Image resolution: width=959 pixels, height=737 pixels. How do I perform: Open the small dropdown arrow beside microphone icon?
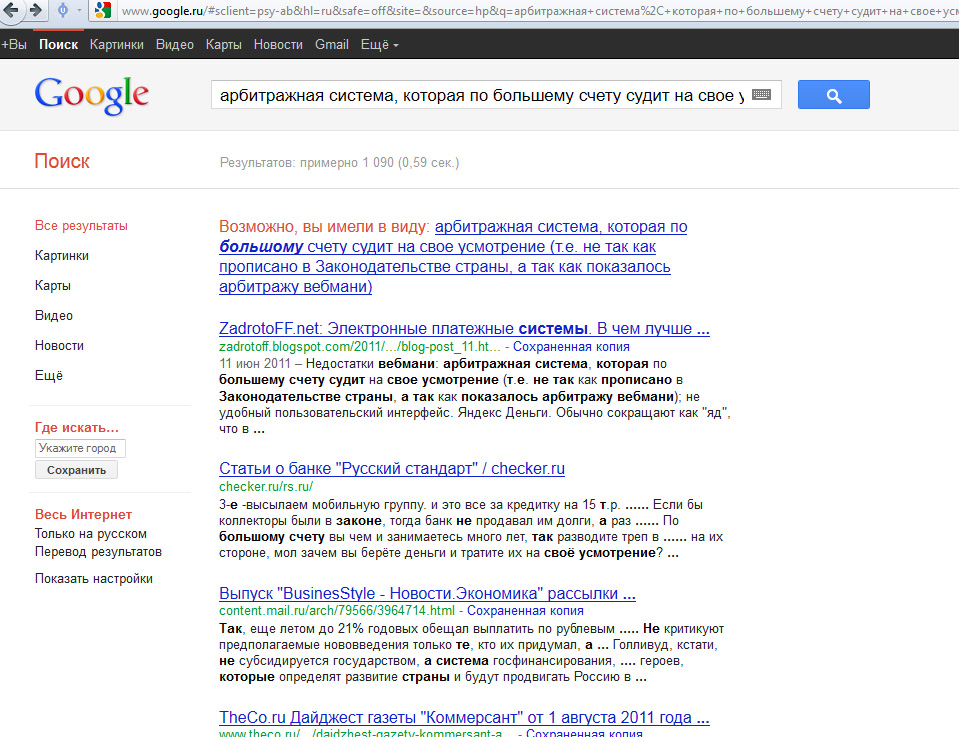pyautogui.click(x=79, y=10)
